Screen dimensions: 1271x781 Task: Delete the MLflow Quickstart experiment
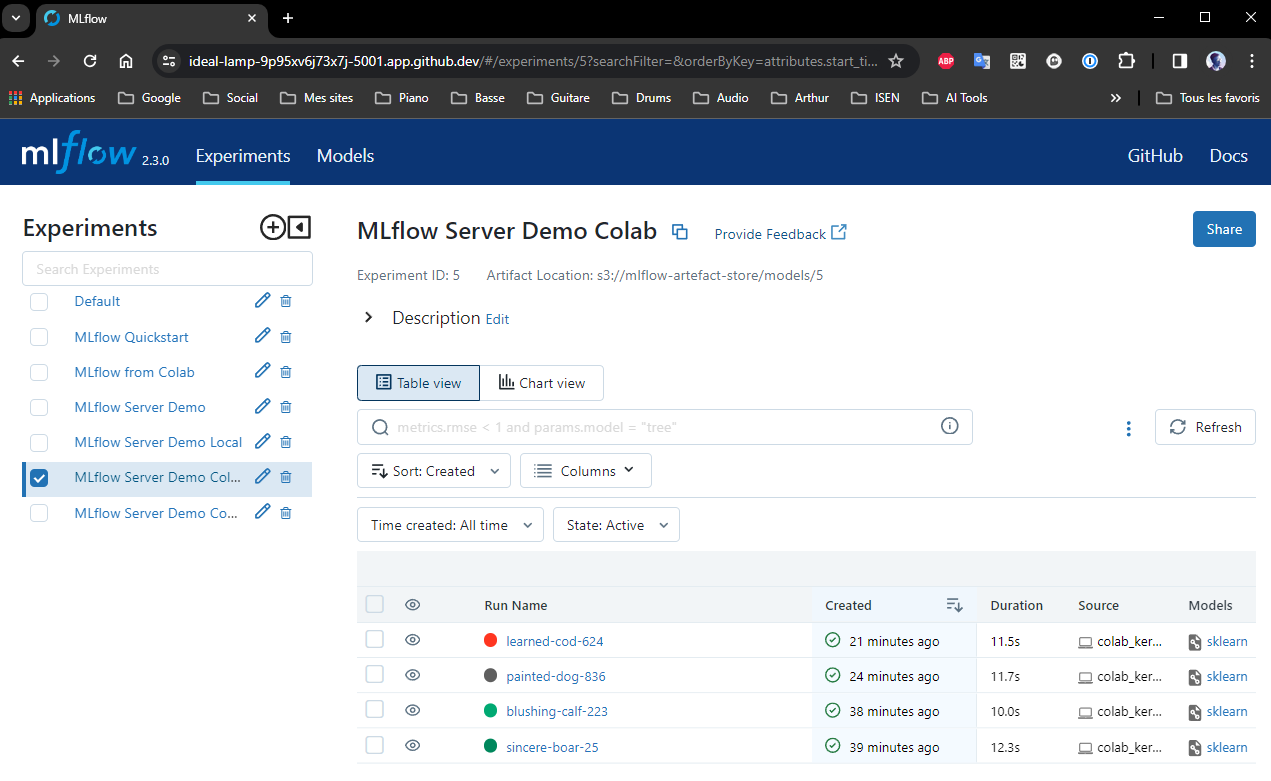click(286, 337)
